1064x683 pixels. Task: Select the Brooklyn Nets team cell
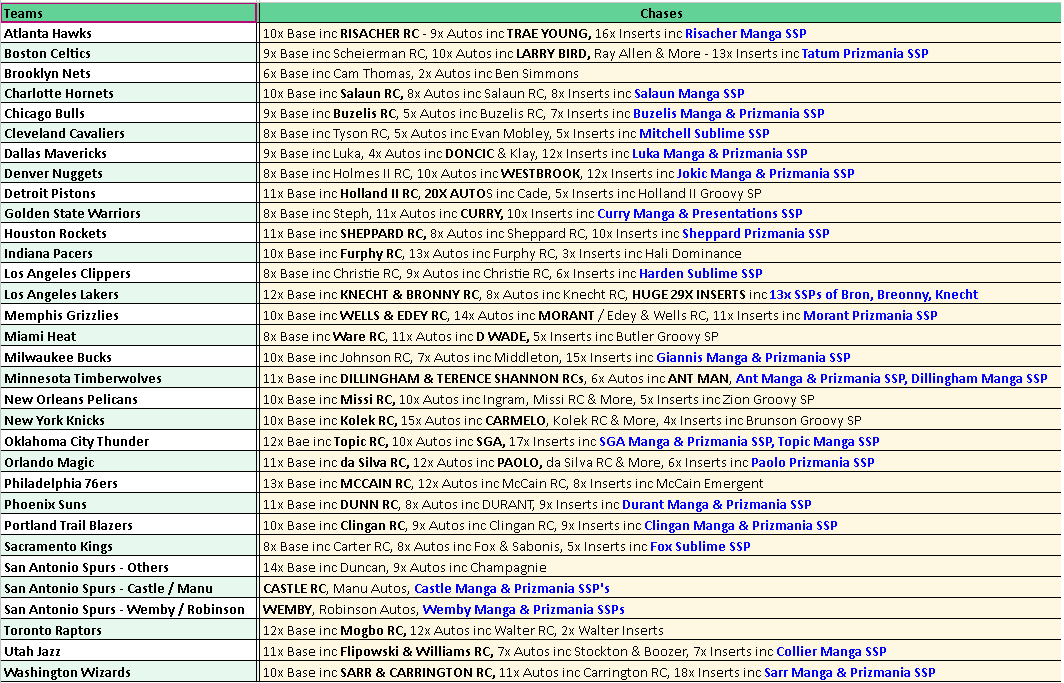coord(128,73)
